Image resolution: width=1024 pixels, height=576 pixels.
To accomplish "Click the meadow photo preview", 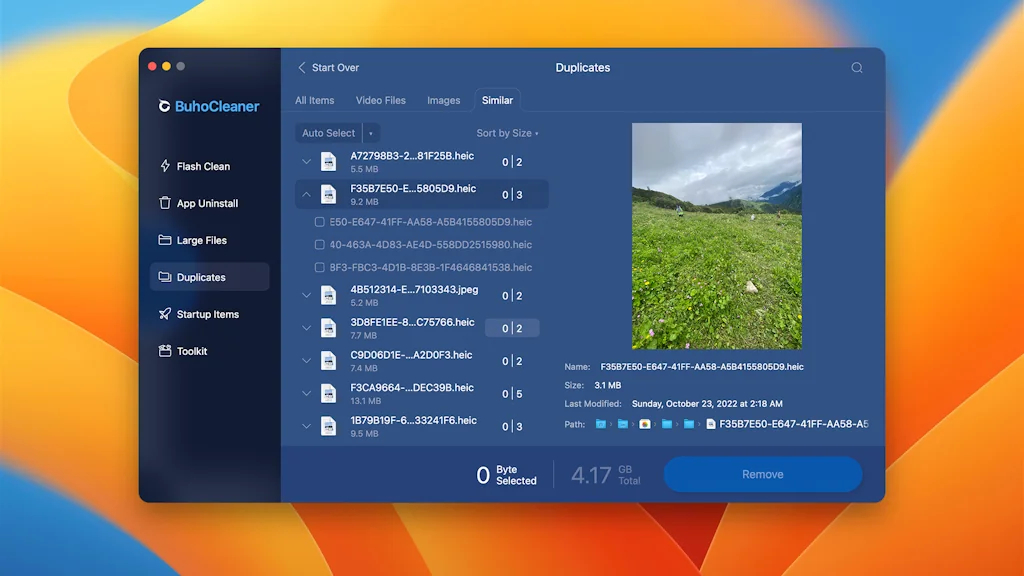I will 716,236.
